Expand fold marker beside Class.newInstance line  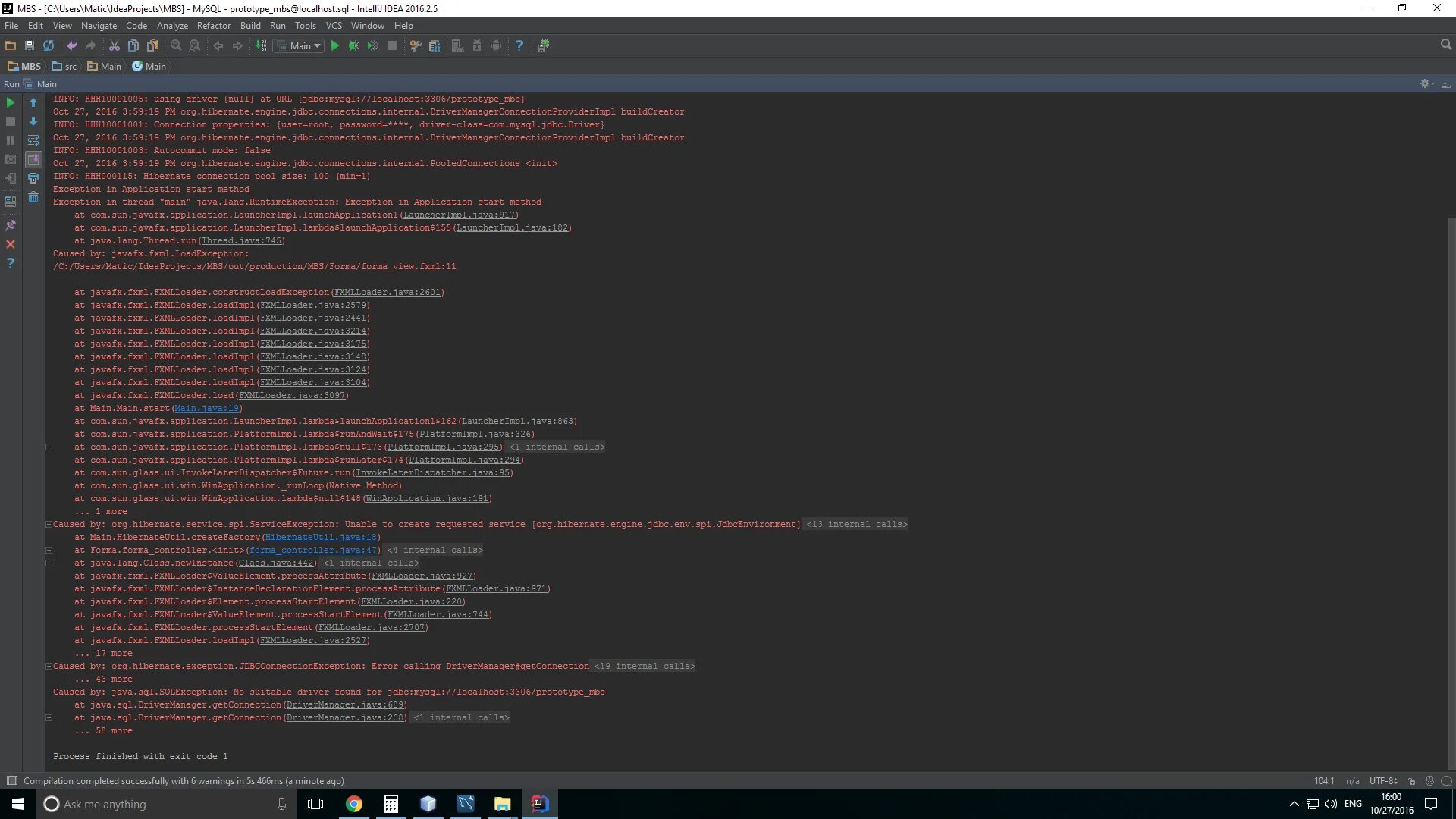49,563
